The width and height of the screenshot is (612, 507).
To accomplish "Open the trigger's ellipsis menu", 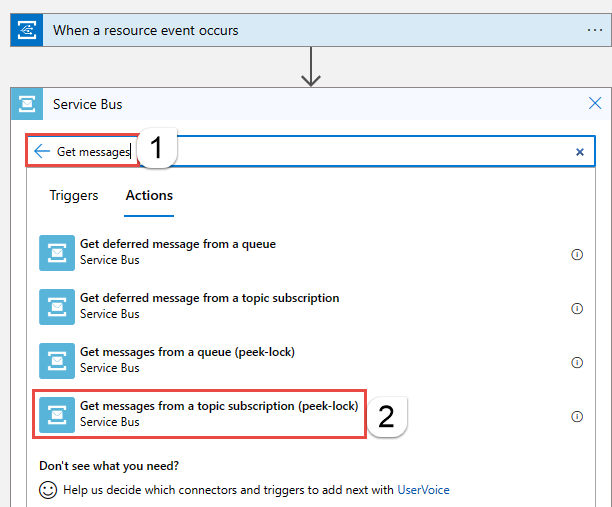I will (595, 30).
